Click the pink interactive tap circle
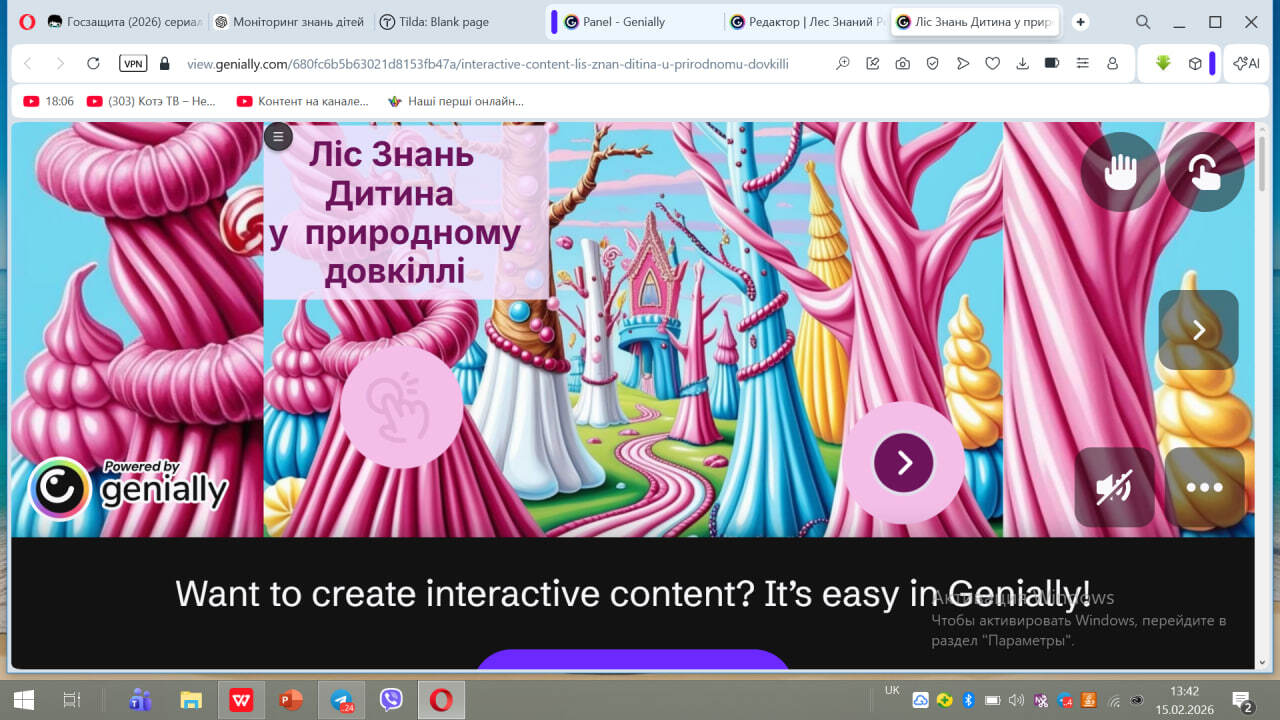The width and height of the screenshot is (1280, 720). (401, 407)
